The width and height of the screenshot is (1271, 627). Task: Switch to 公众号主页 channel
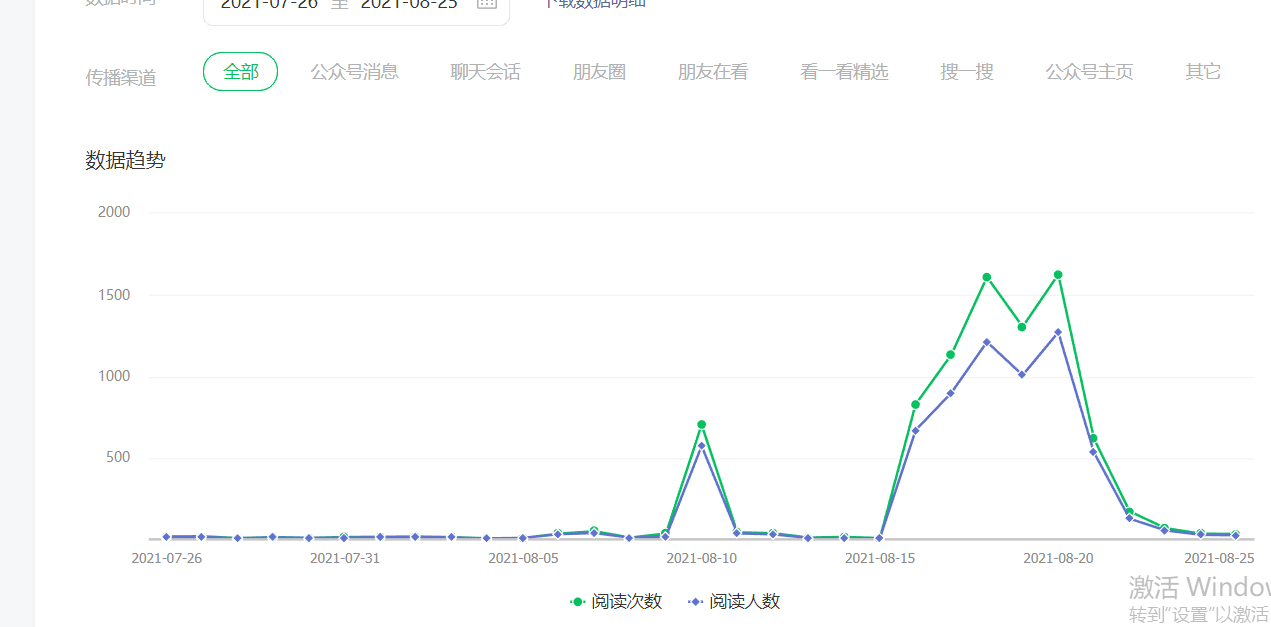[1089, 72]
